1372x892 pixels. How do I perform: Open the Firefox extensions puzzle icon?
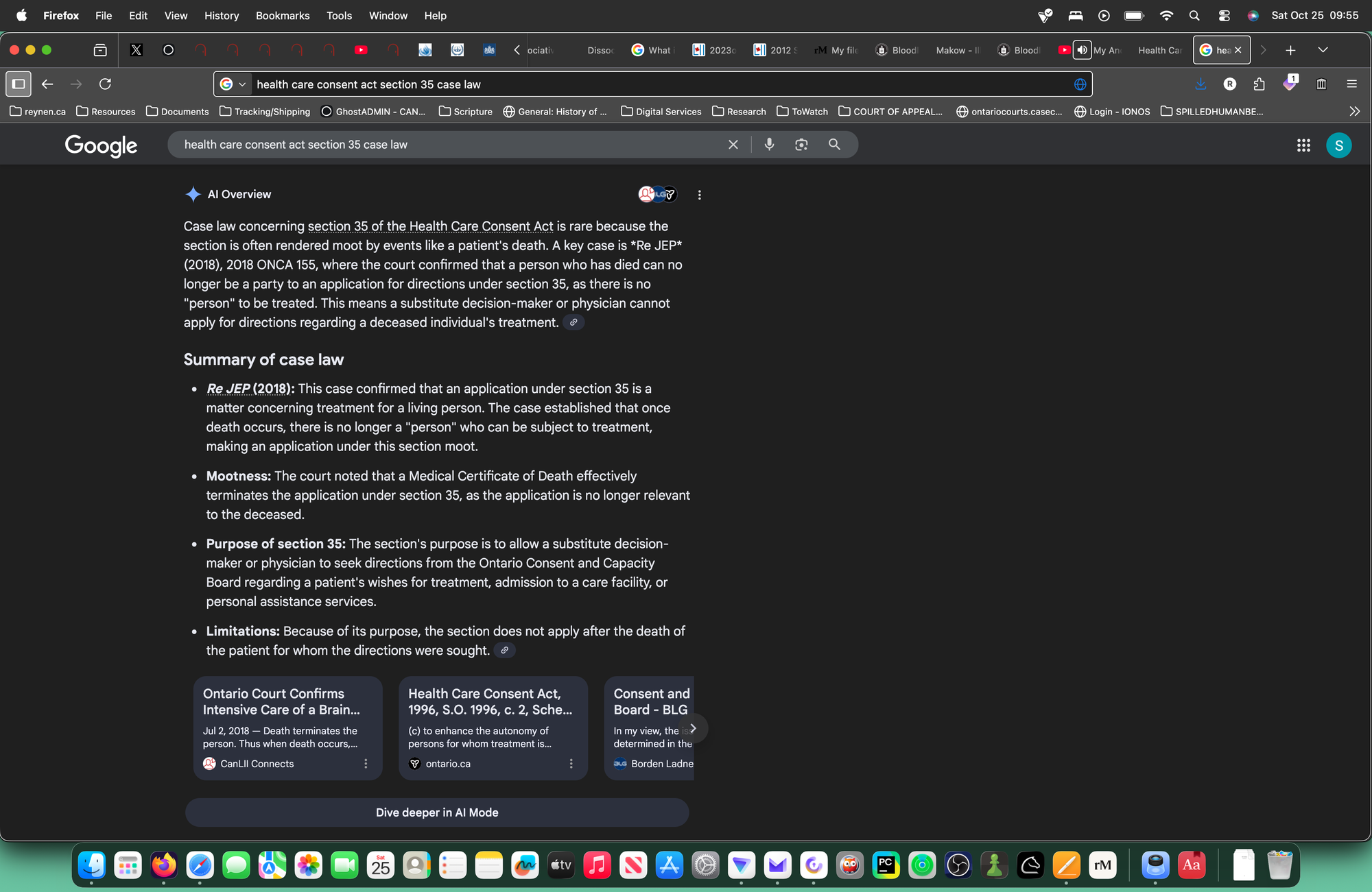(1259, 84)
